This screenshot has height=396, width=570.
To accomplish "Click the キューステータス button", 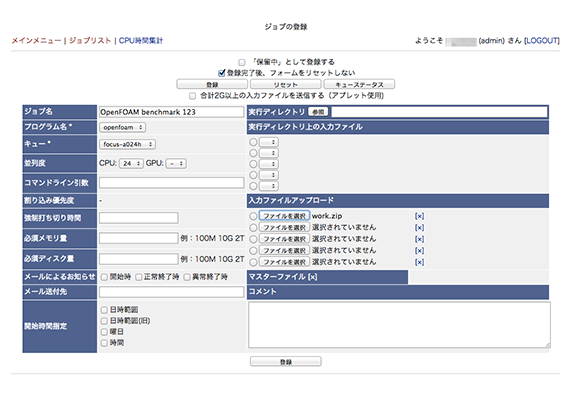I will pyautogui.click(x=359, y=84).
